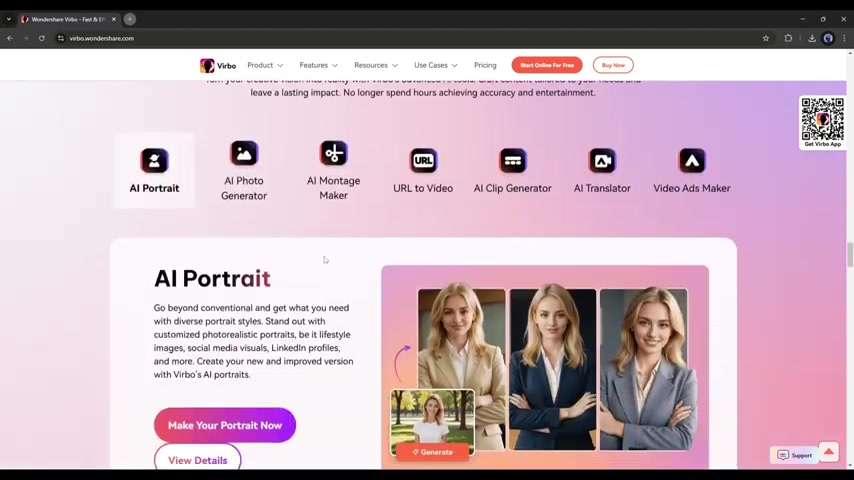
Task: Click the scrollbar down arrow
Action: [x=850, y=466]
